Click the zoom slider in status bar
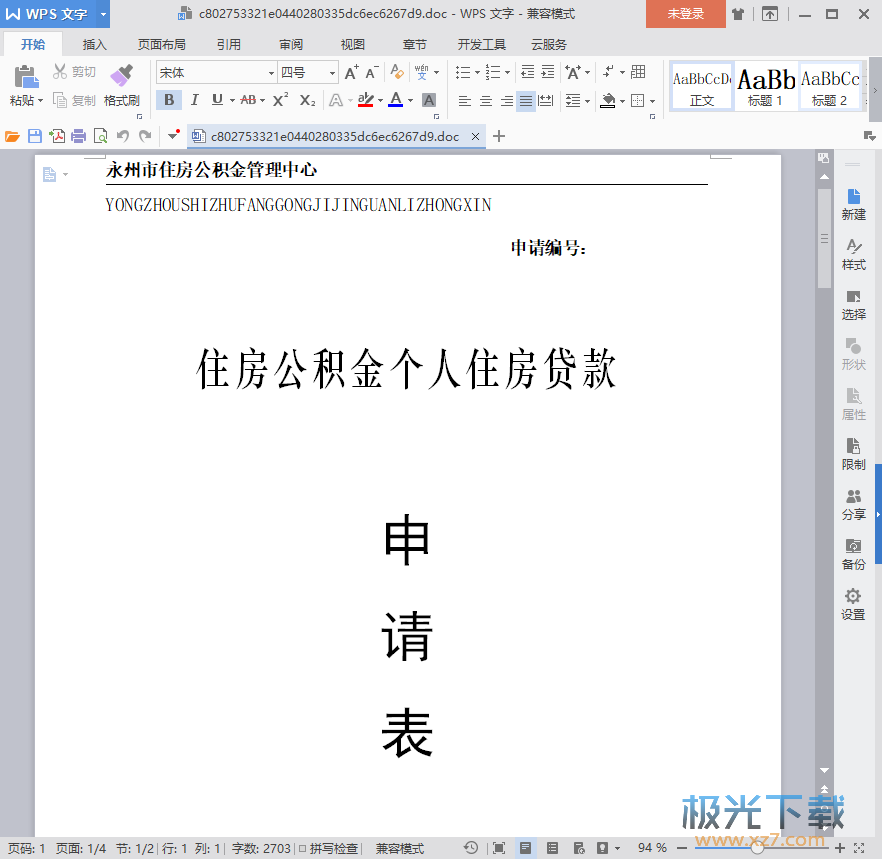The width and height of the screenshot is (882, 859). 757,848
